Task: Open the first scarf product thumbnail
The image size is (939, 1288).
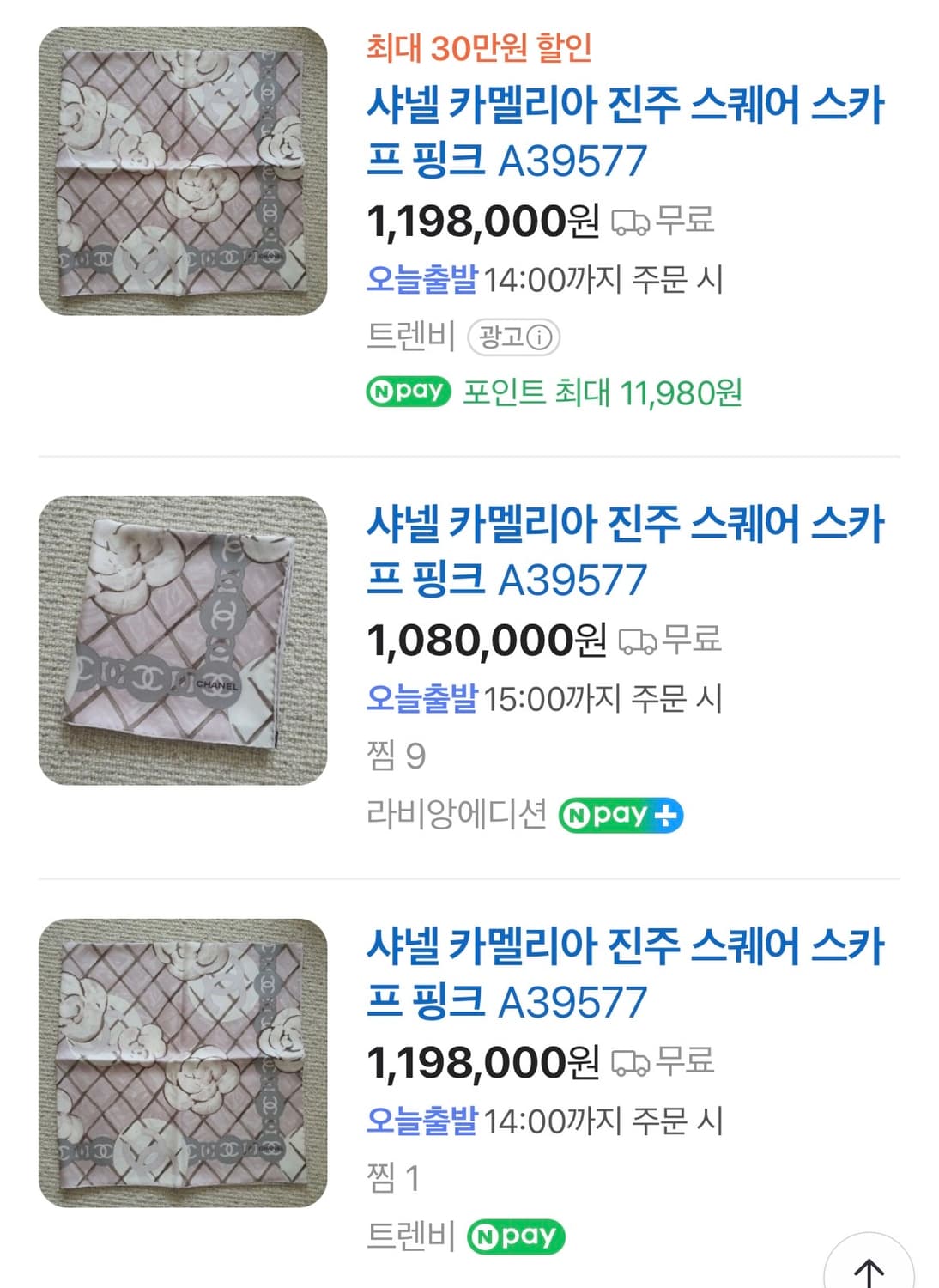Action: pos(183,171)
